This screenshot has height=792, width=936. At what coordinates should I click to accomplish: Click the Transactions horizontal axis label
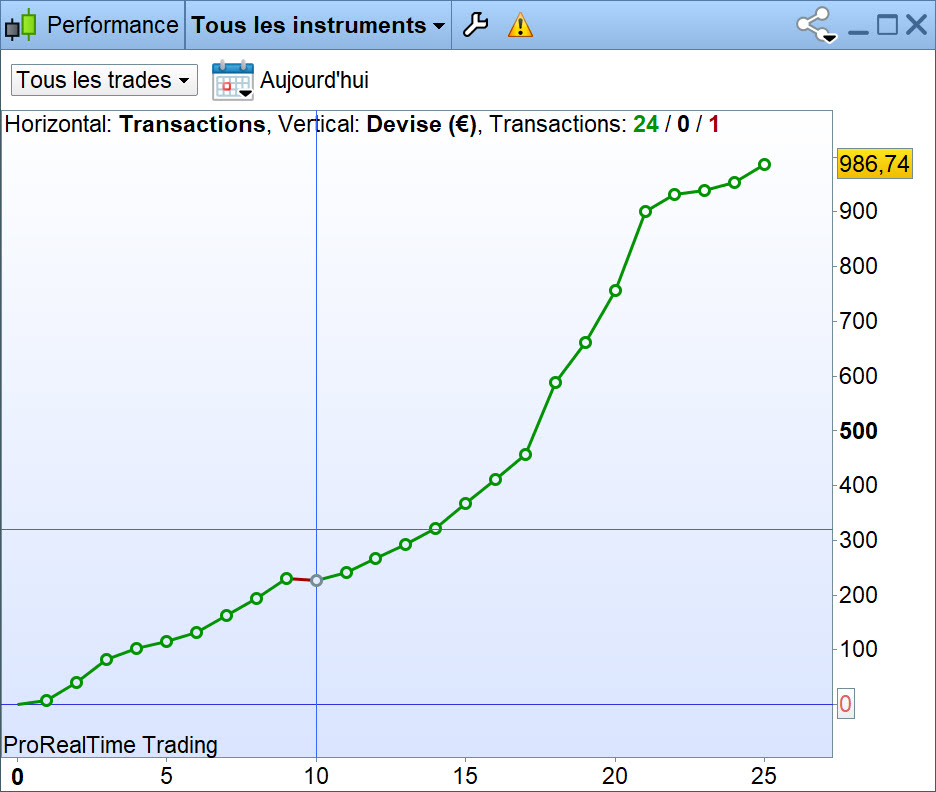(x=192, y=124)
